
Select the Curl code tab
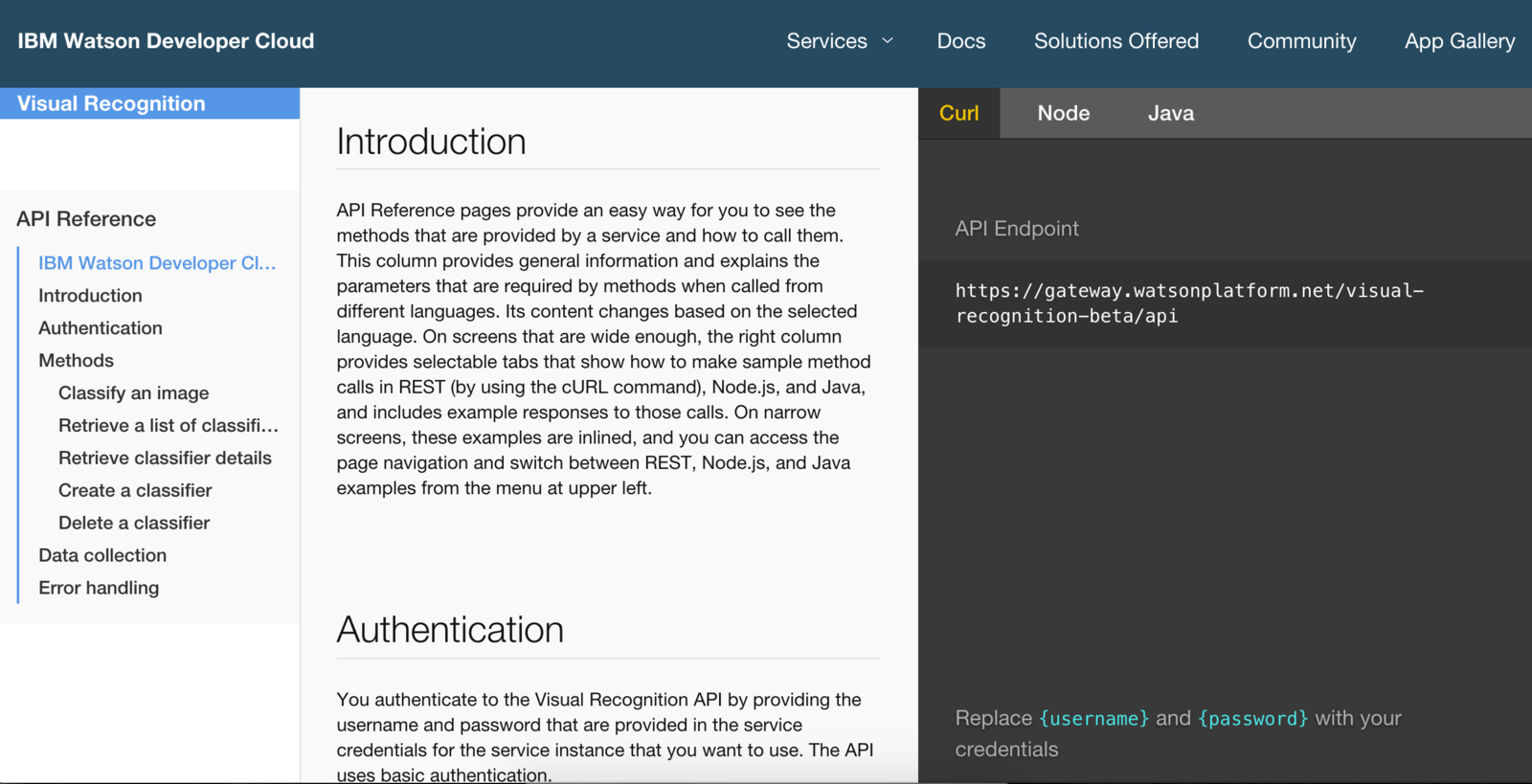(958, 113)
